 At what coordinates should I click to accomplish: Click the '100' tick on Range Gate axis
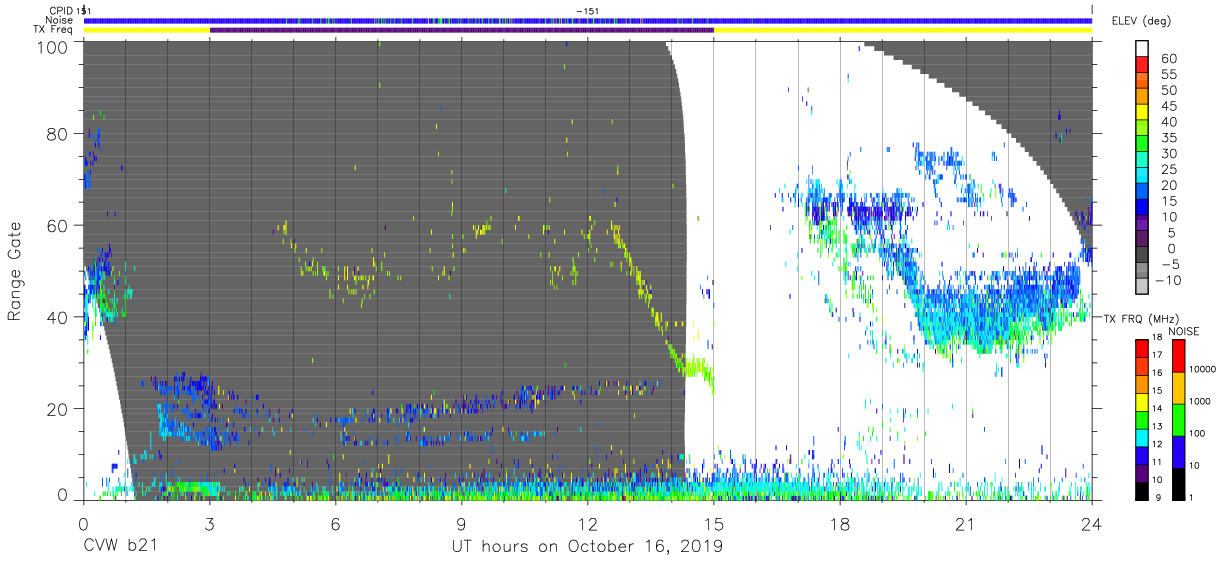click(x=53, y=47)
